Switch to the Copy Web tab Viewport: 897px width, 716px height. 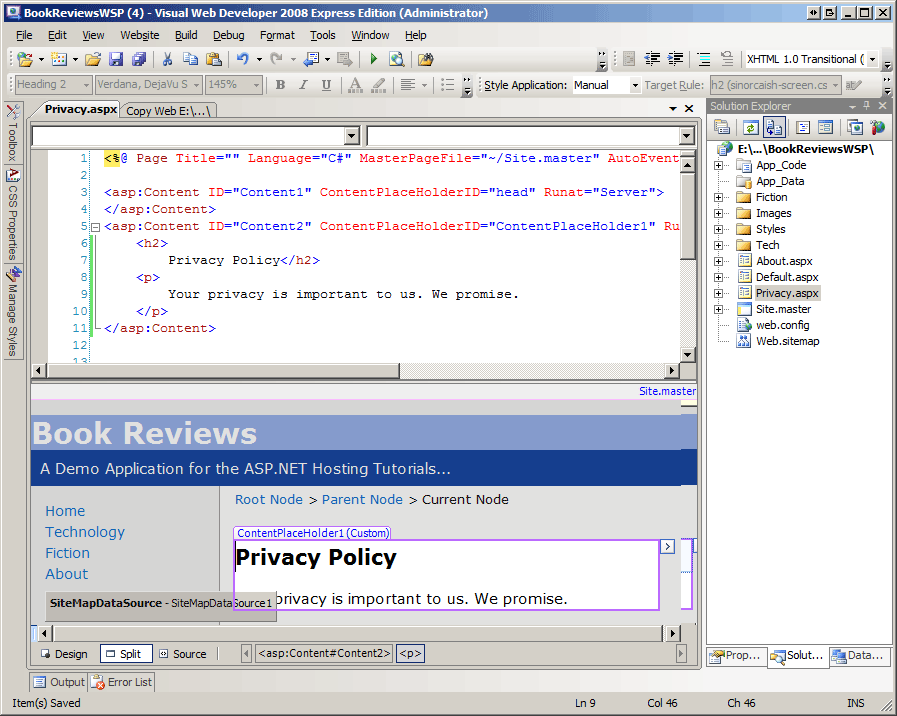click(168, 111)
